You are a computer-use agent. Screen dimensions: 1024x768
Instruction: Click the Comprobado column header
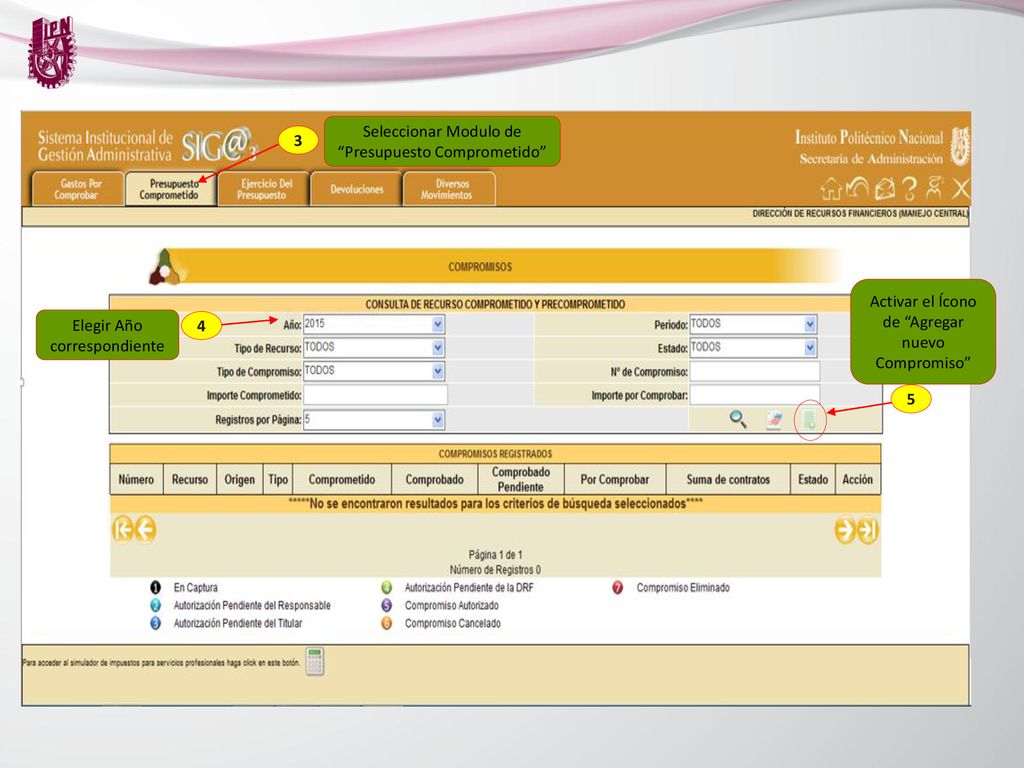click(x=434, y=479)
